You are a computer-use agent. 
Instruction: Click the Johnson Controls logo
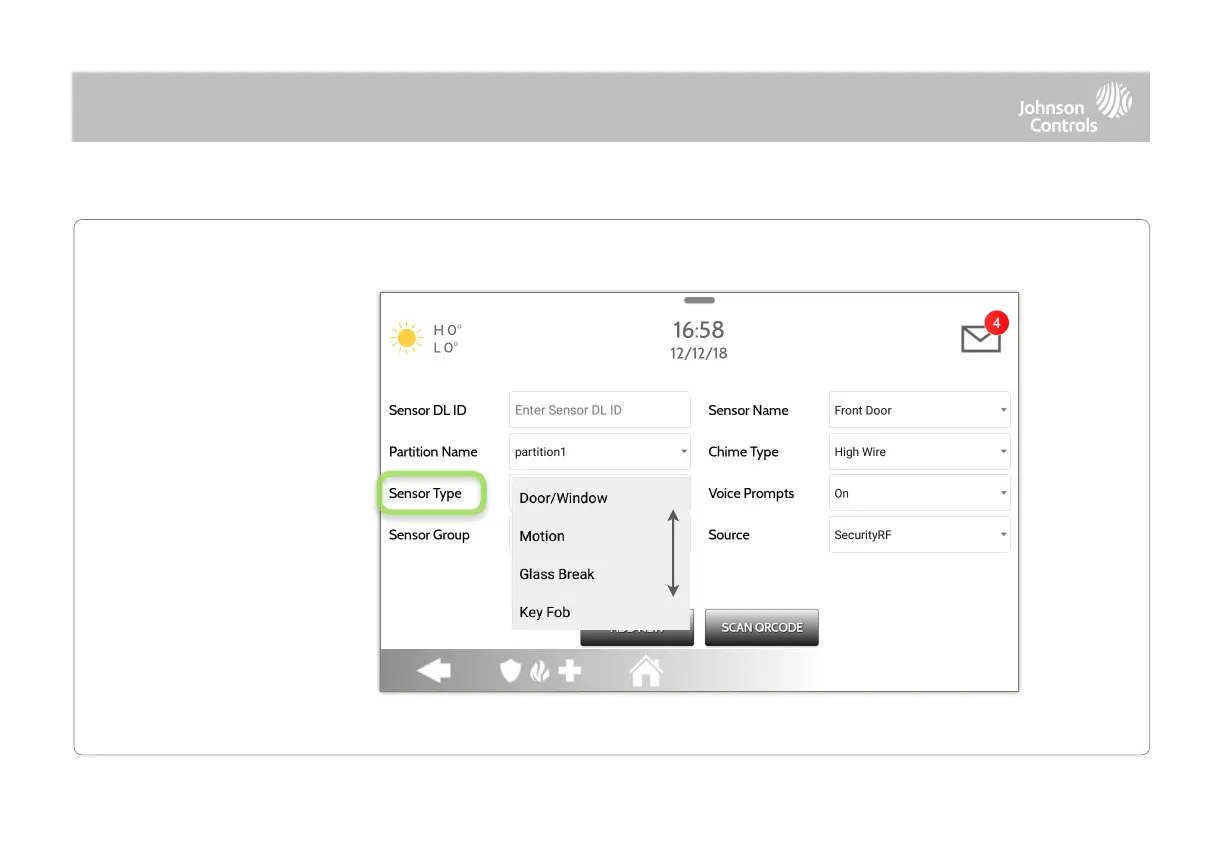1075,108
